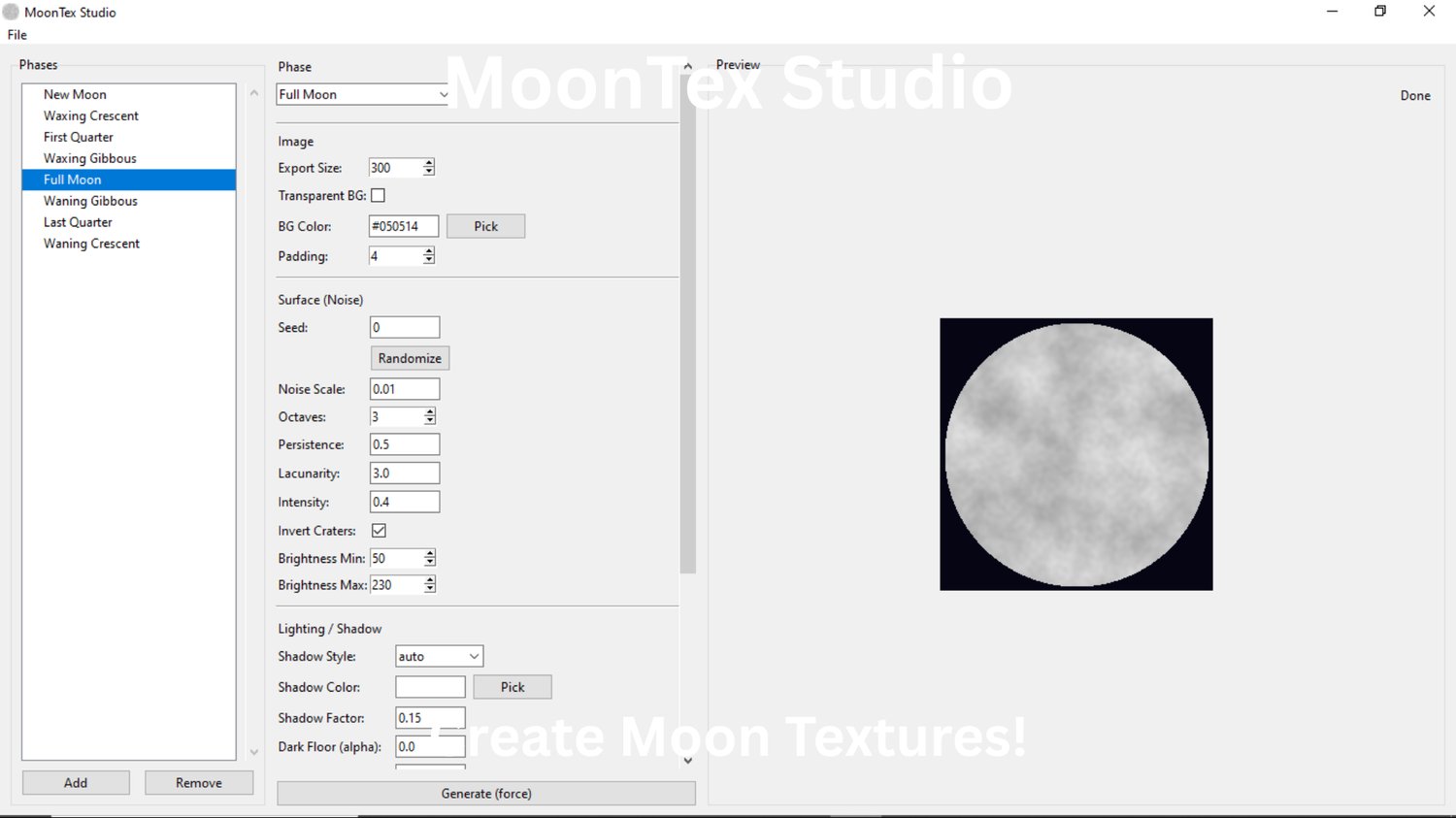Screen dimensions: 1456x818
Task: Click the Octaves value field
Action: pos(397,417)
